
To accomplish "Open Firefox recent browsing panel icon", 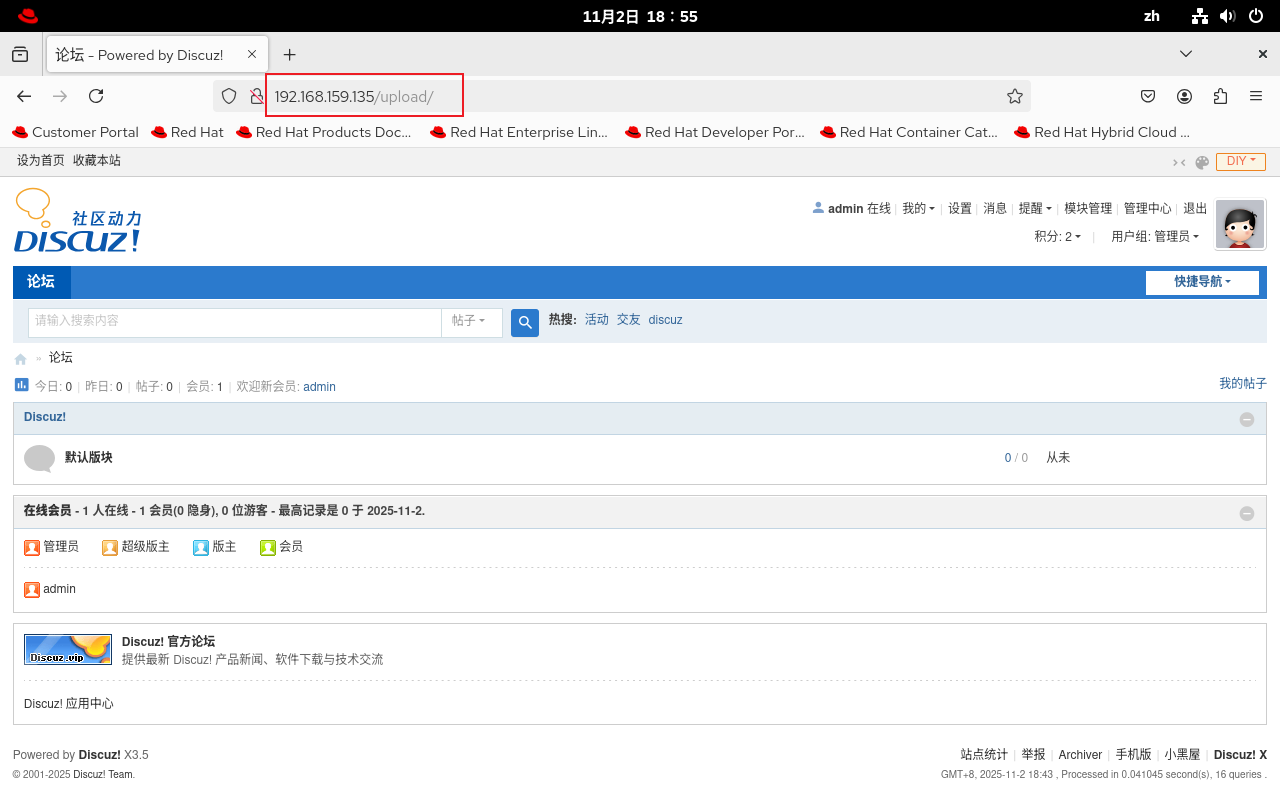I will click(x=20, y=54).
